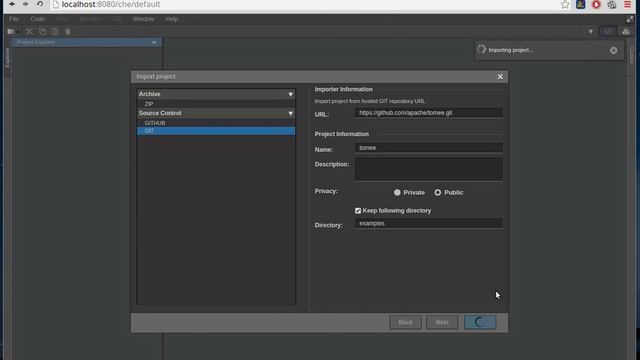The image size is (640, 360).
Task: Click the paint bucket toolbar icon
Action: [626, 31]
